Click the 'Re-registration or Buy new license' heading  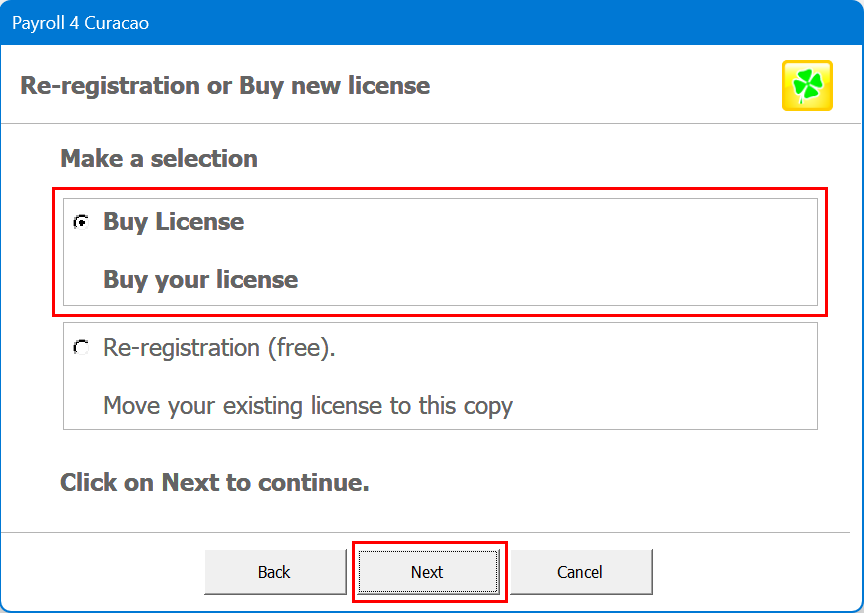click(225, 86)
